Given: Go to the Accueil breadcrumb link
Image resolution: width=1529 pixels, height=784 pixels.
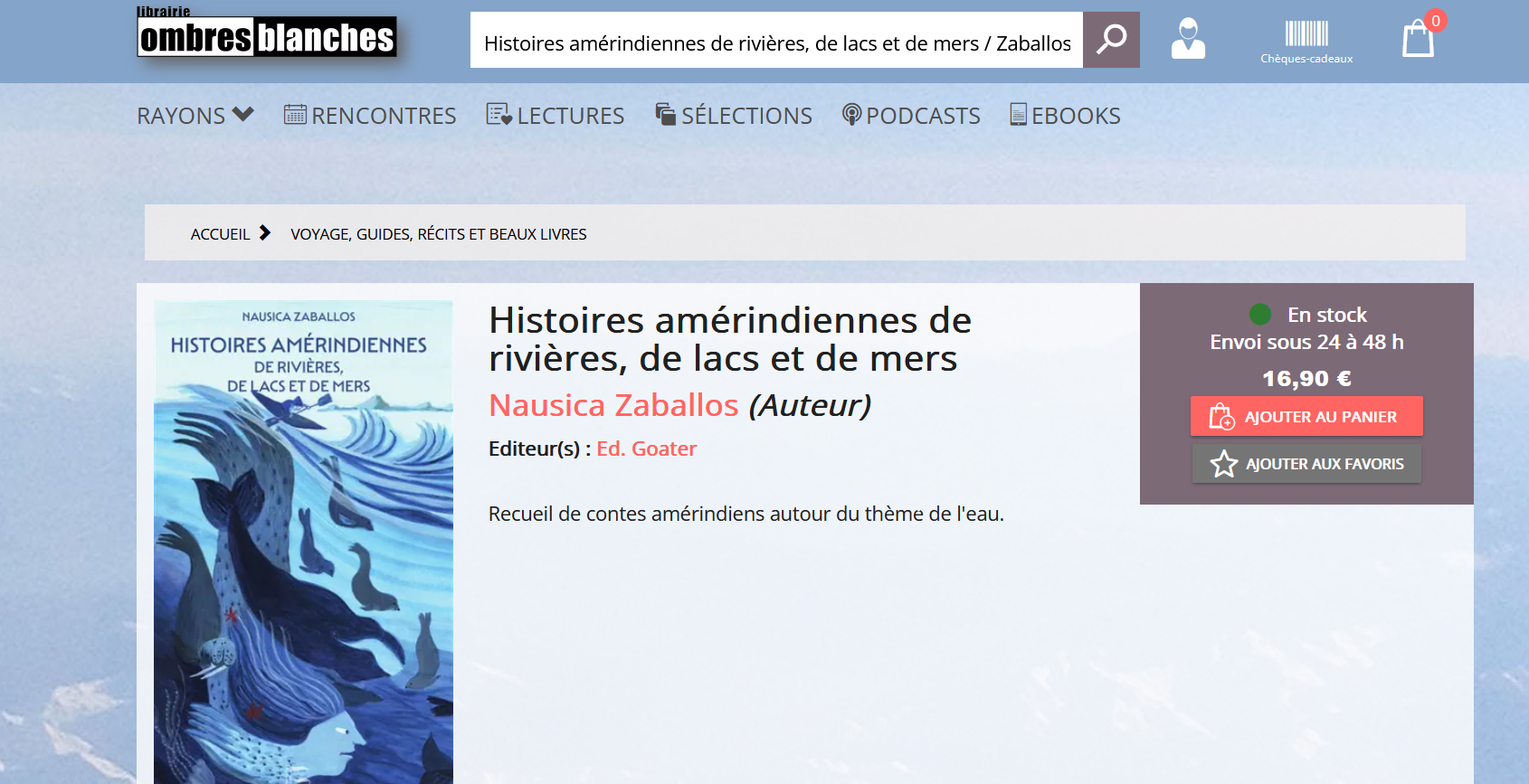Looking at the screenshot, I should (x=220, y=234).
